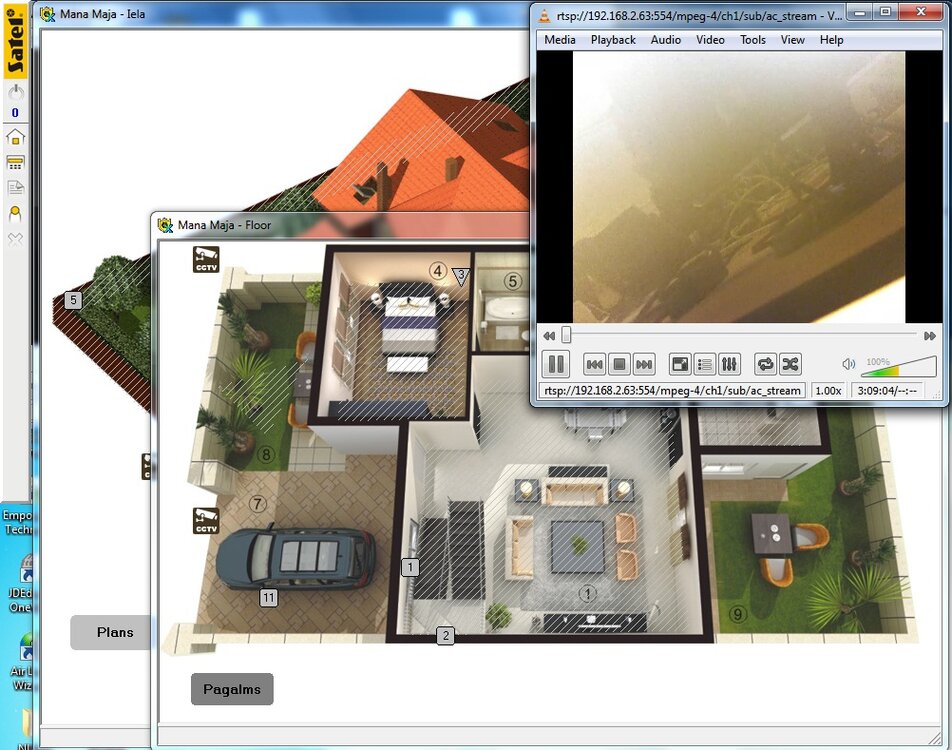The image size is (952, 750).
Task: Click the Satel power icon in the sidebar
Action: pyautogui.click(x=15, y=92)
